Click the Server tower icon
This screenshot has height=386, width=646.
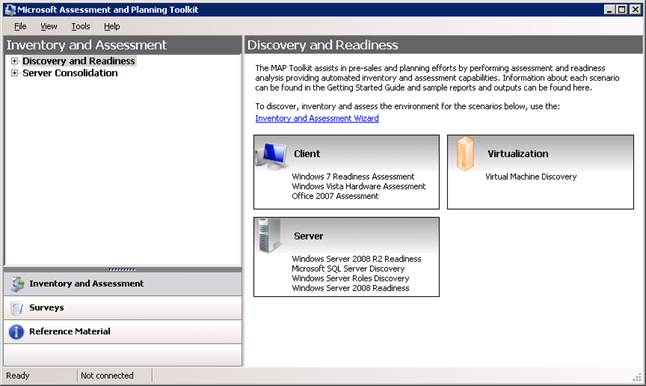click(269, 236)
